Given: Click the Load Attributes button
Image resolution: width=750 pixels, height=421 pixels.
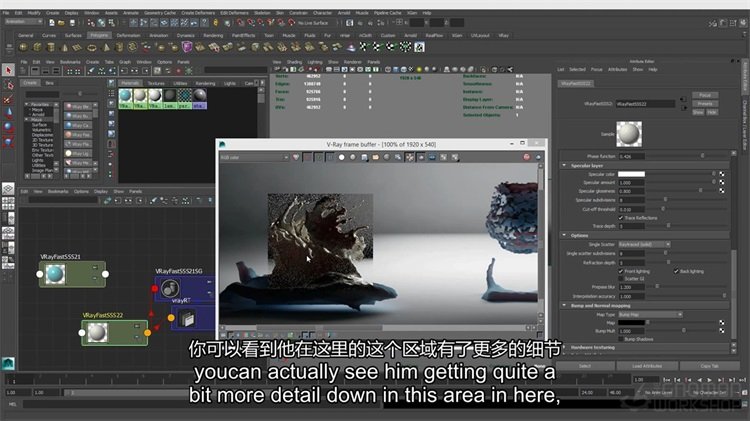Looking at the screenshot, I should pyautogui.click(x=647, y=366).
